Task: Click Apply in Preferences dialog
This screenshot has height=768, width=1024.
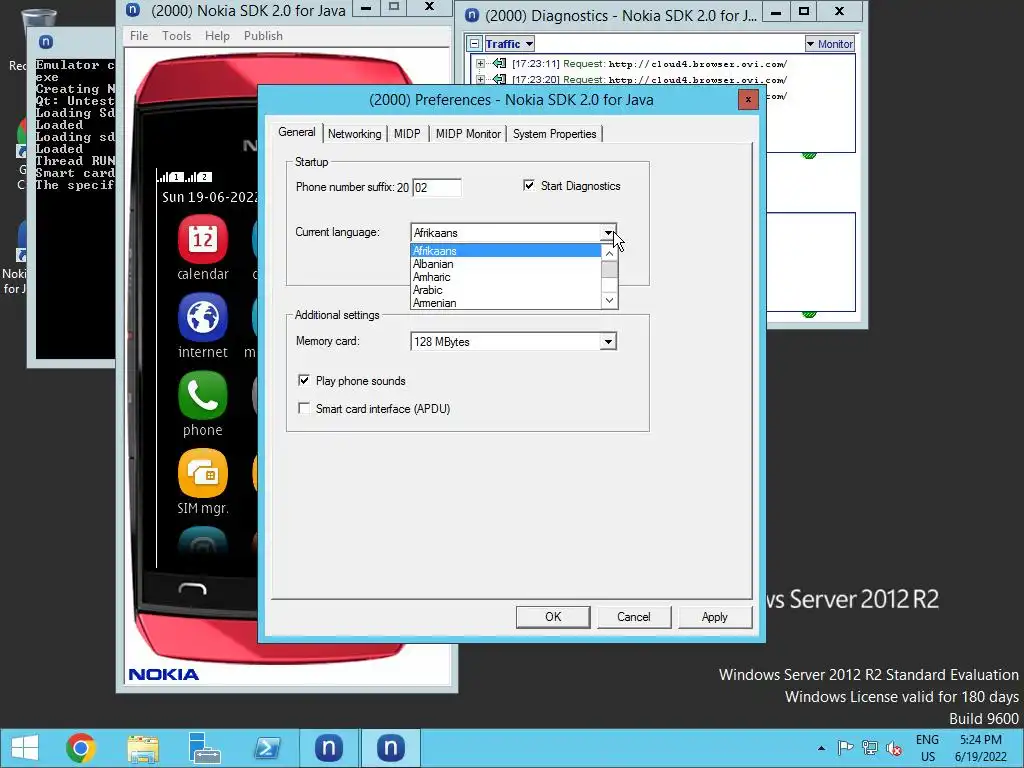Action: pos(714,617)
